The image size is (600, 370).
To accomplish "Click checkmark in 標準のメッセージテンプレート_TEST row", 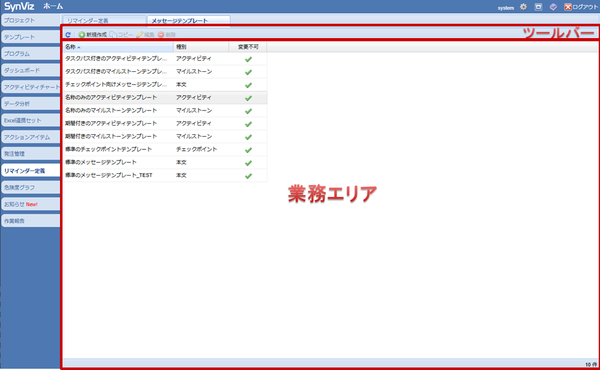I will 248,176.
